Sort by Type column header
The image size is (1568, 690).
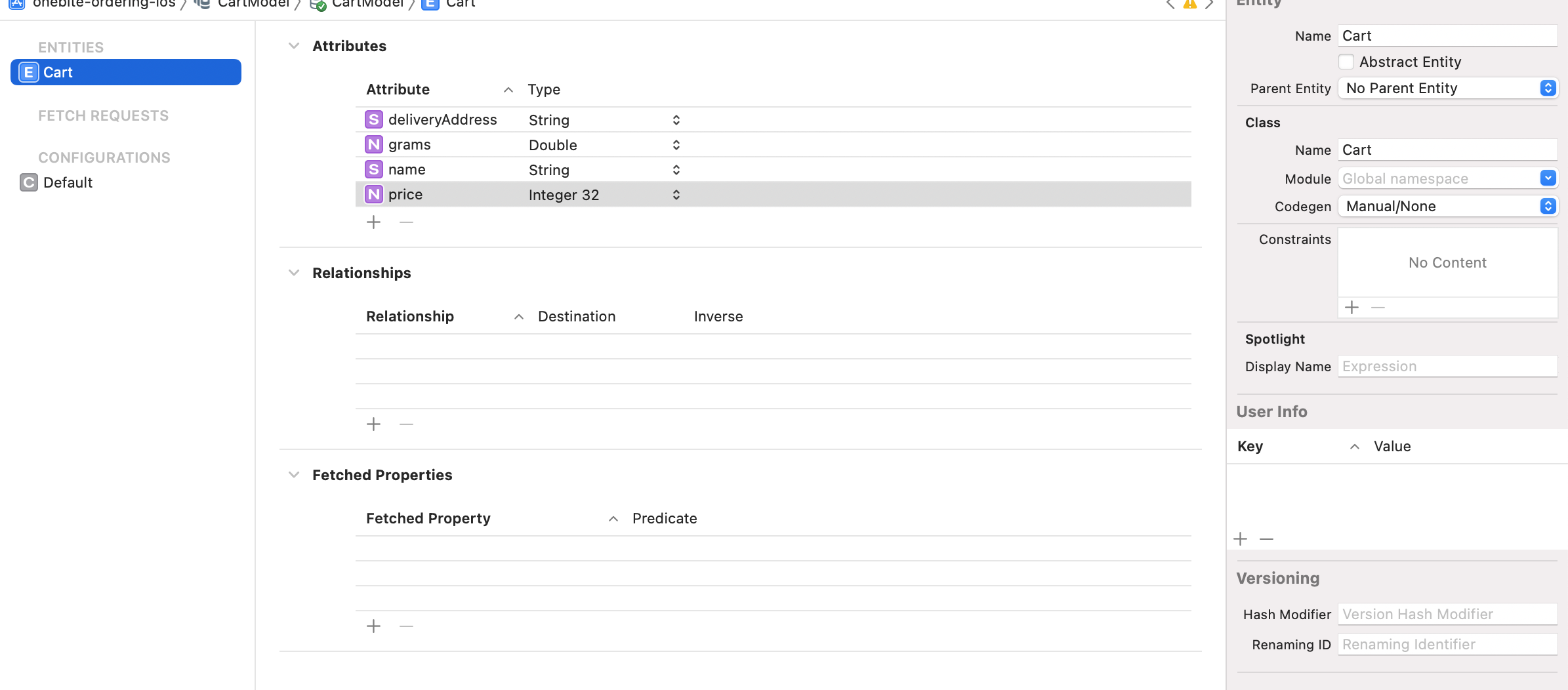(x=544, y=89)
